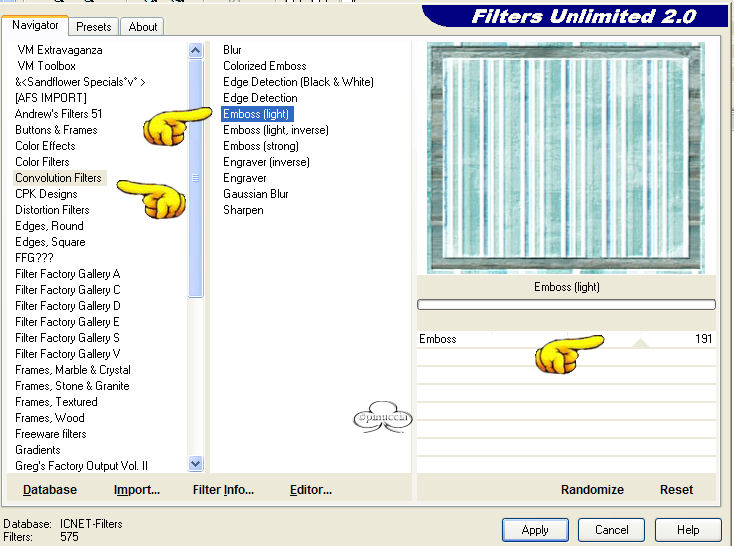
Task: Select Color Effects category
Action: 45,146
